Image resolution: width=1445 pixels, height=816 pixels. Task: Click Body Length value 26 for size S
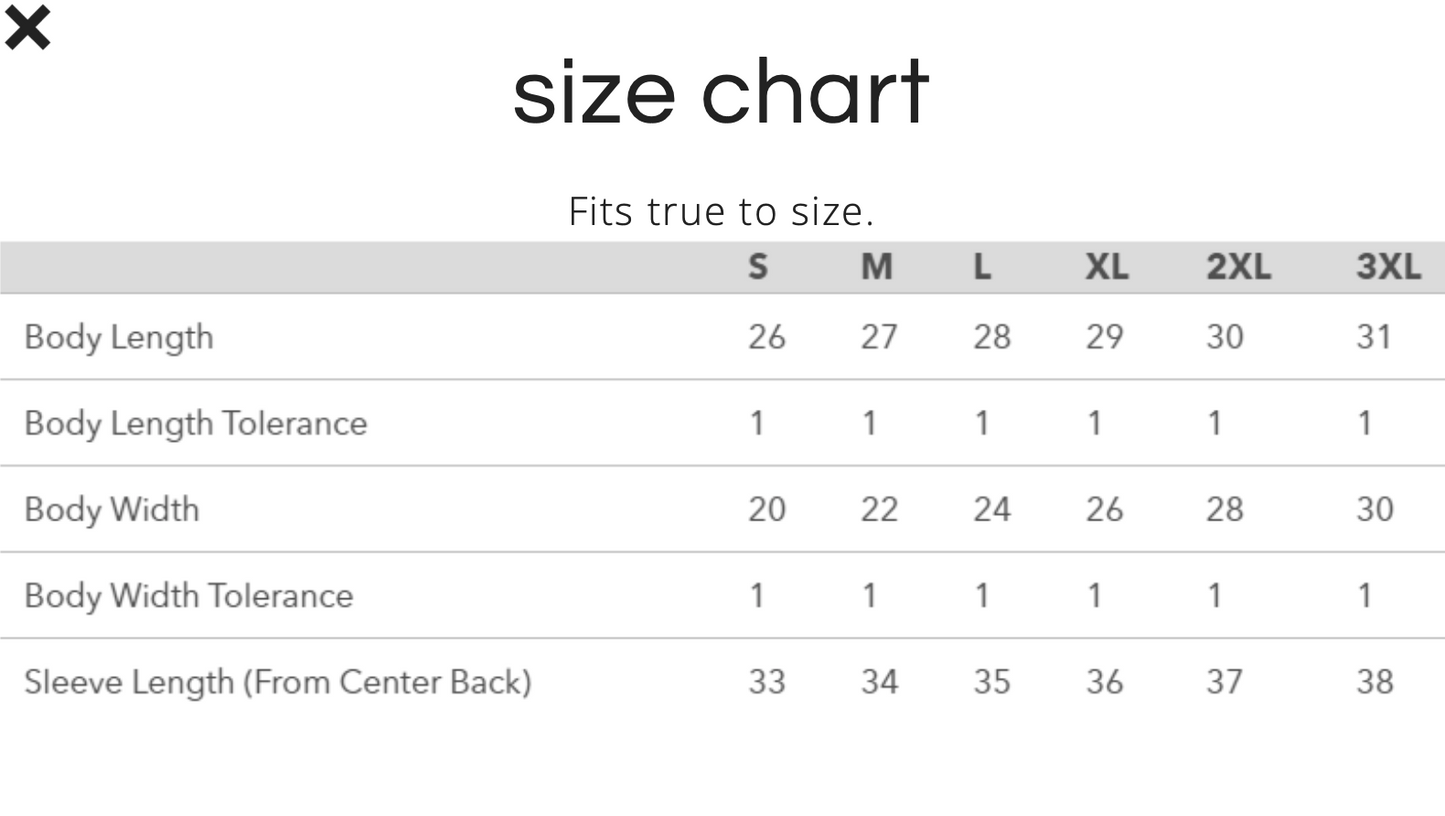point(766,337)
